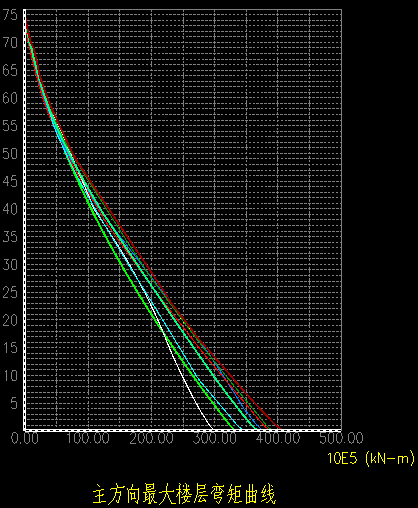Viewport: 418px width, 508px height.
Task: Select the floor 70 vertical axis label
Action: (10, 42)
